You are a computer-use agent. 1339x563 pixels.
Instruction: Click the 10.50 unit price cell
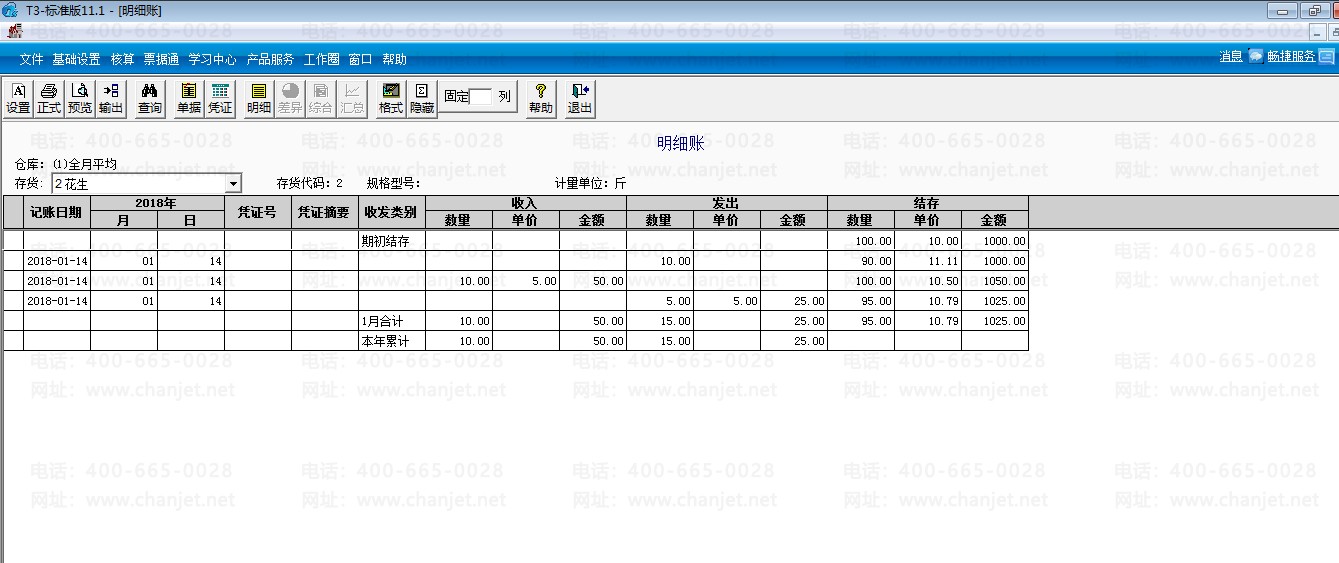(x=928, y=281)
